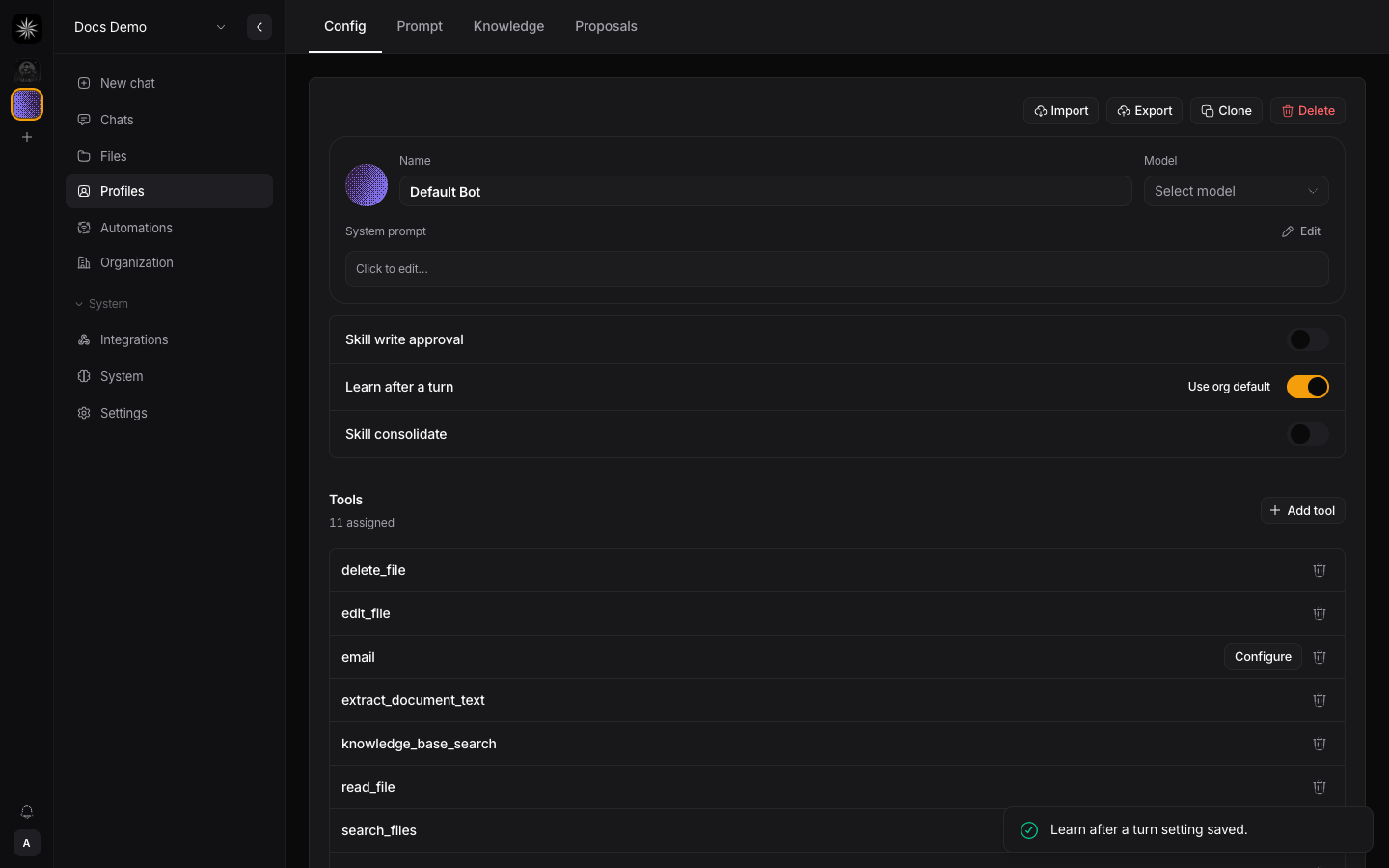The image size is (1389, 868).
Task: Collapse the sidebar with the back chevron
Action: [259, 27]
